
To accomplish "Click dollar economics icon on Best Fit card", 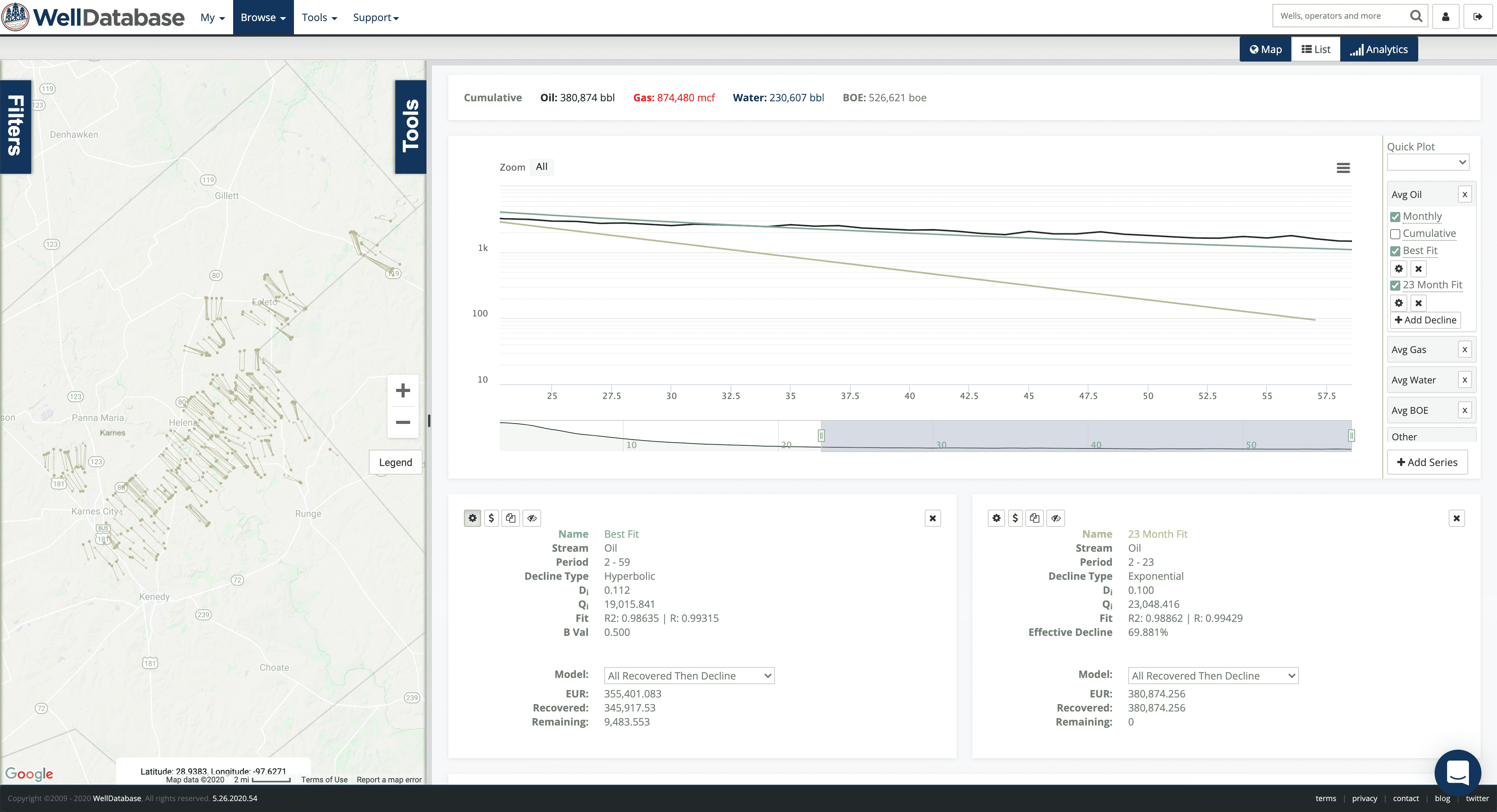I will click(x=491, y=518).
